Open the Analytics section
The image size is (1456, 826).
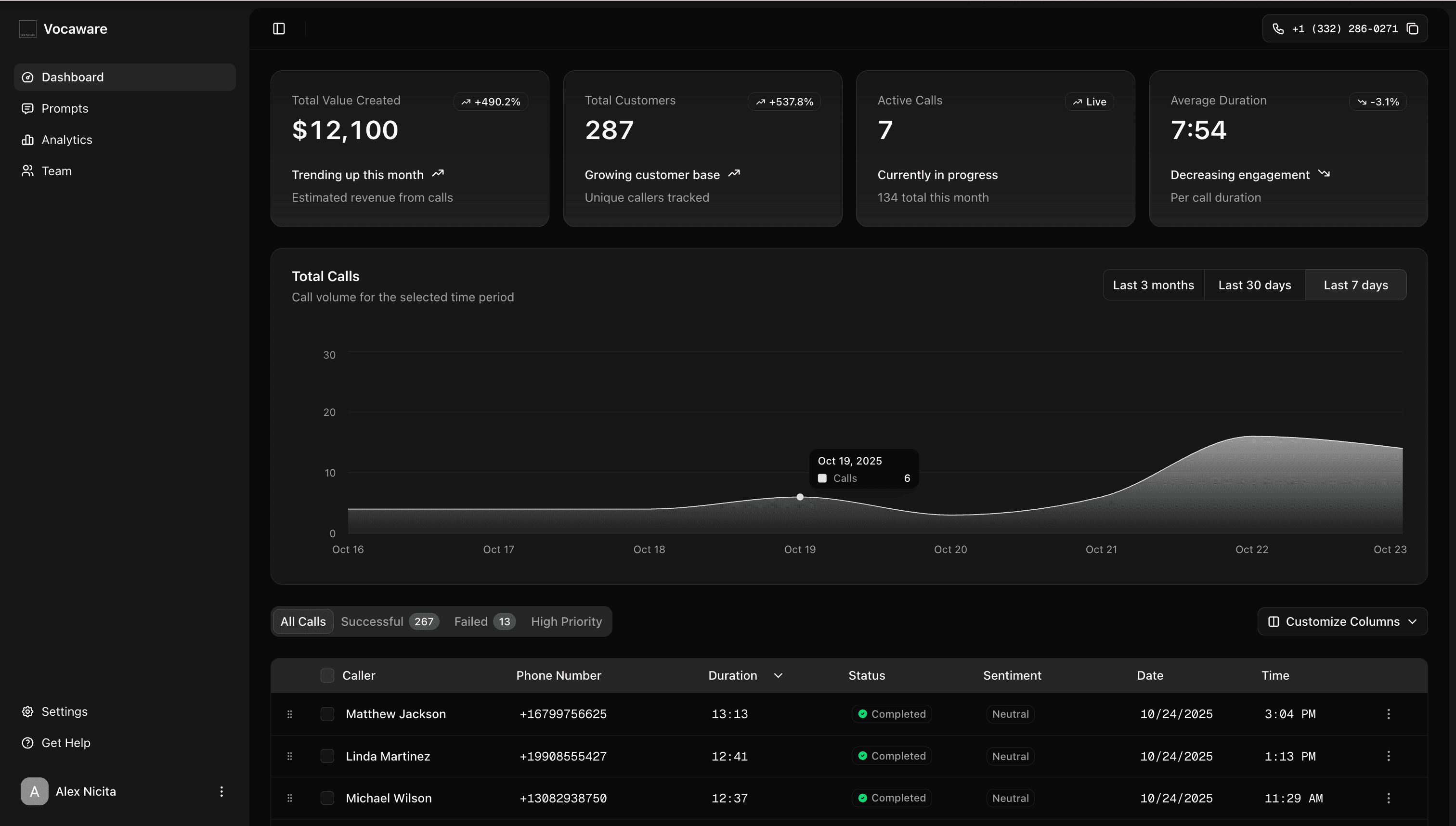[x=67, y=140]
